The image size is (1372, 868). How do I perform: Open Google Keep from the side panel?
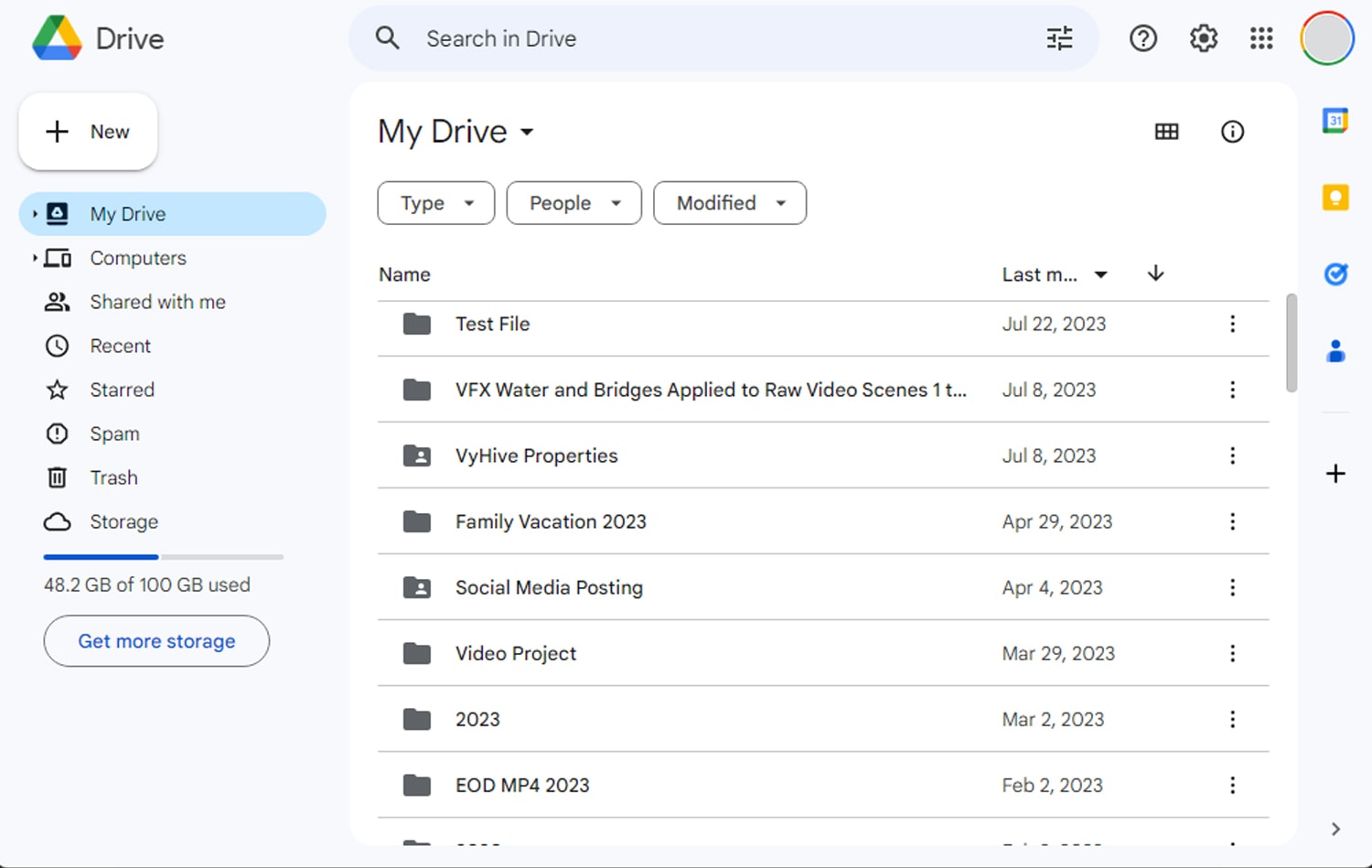point(1334,197)
